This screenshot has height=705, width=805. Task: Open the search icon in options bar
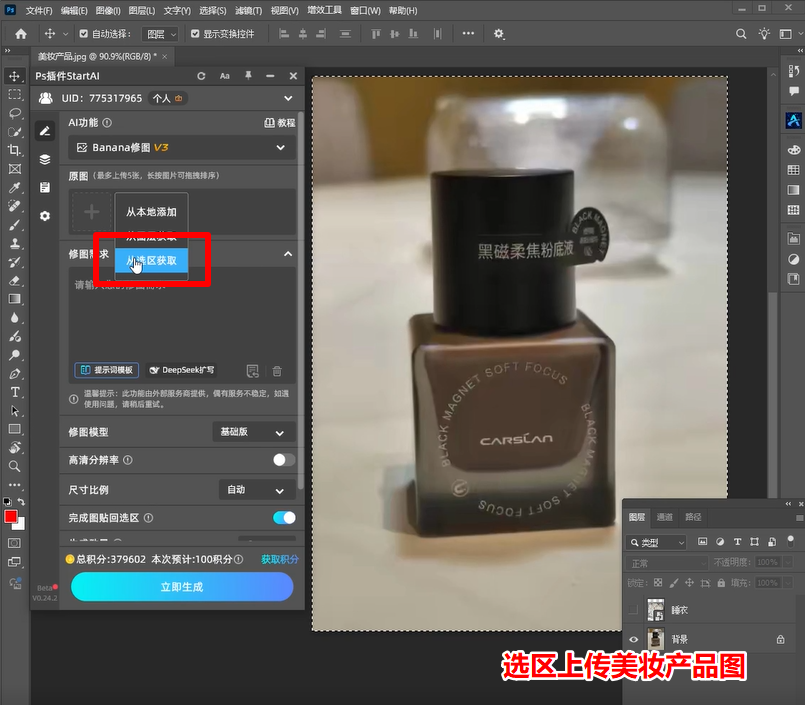(x=741, y=34)
